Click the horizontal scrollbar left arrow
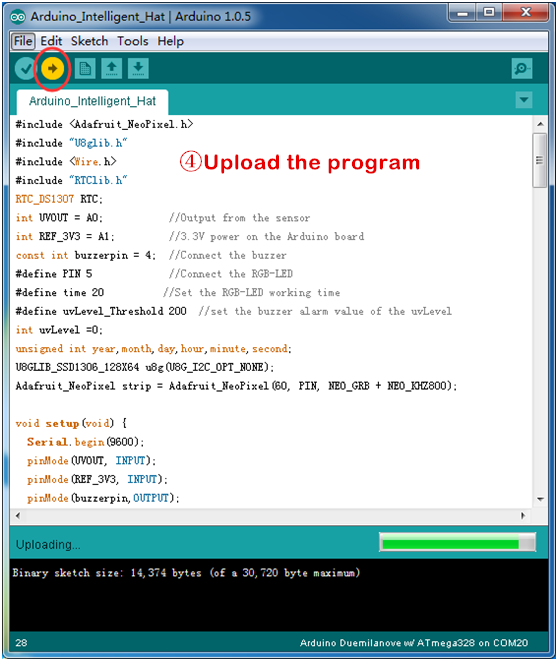 coord(17,516)
